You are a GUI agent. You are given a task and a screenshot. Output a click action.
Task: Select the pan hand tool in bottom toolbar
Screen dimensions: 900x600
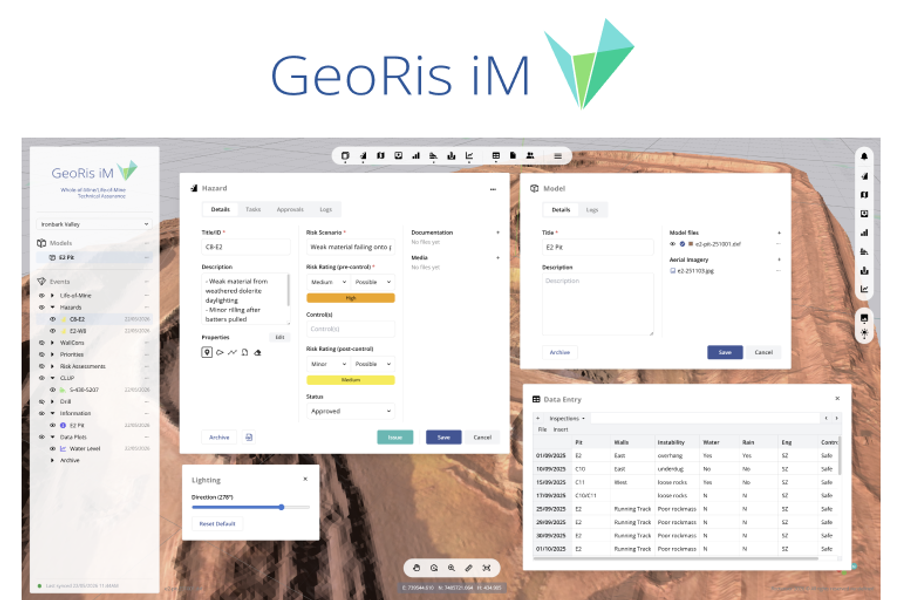[417, 568]
